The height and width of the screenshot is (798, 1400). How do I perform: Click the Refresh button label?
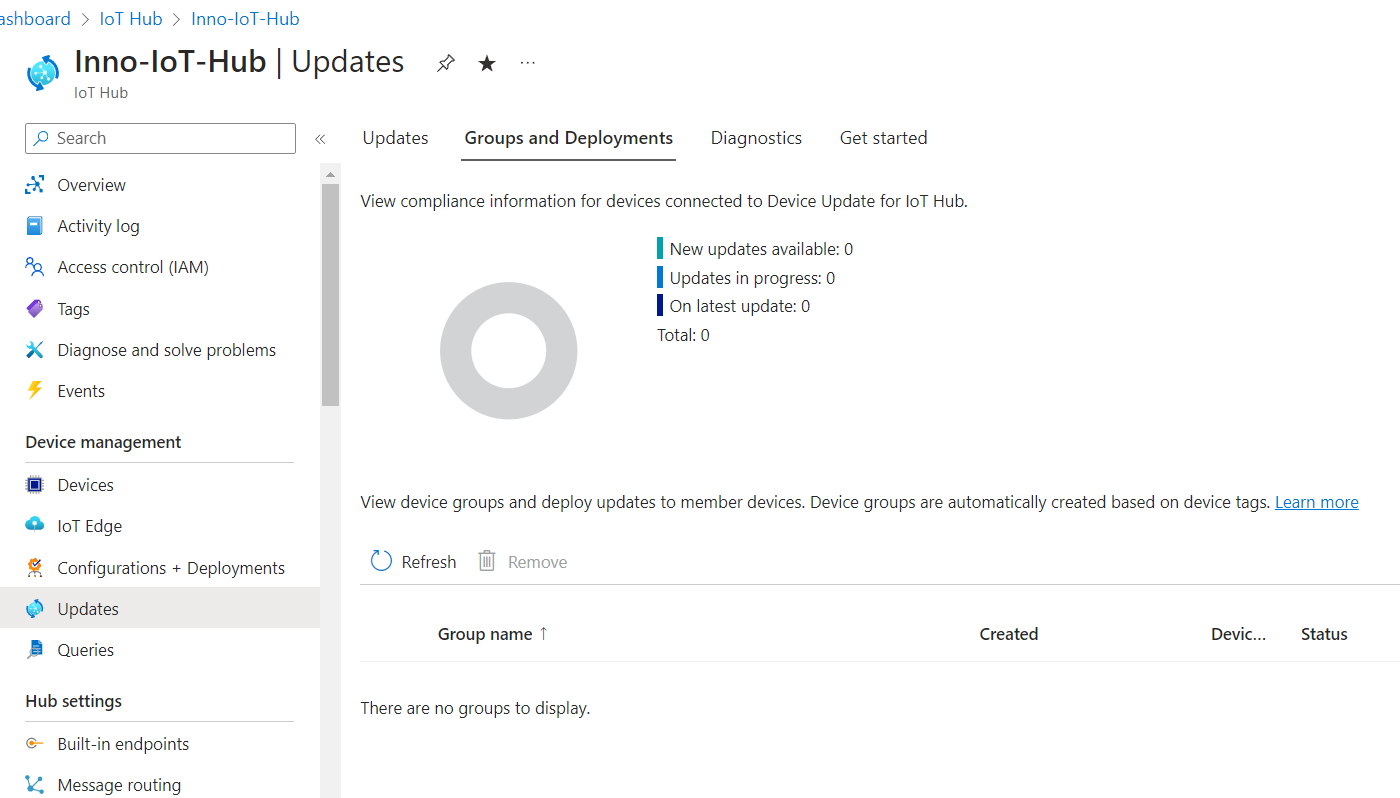tap(429, 562)
